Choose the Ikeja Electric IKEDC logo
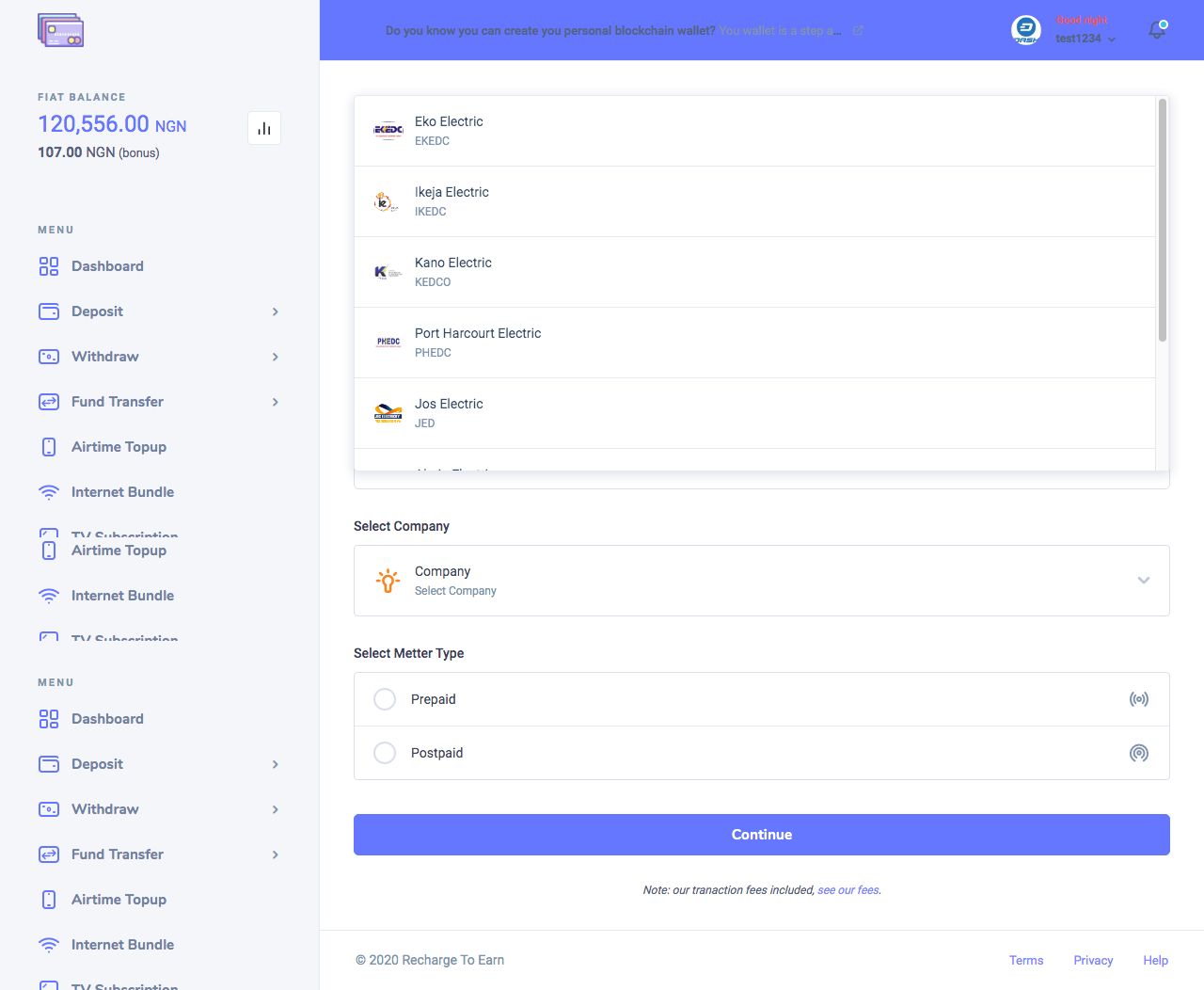 point(388,201)
